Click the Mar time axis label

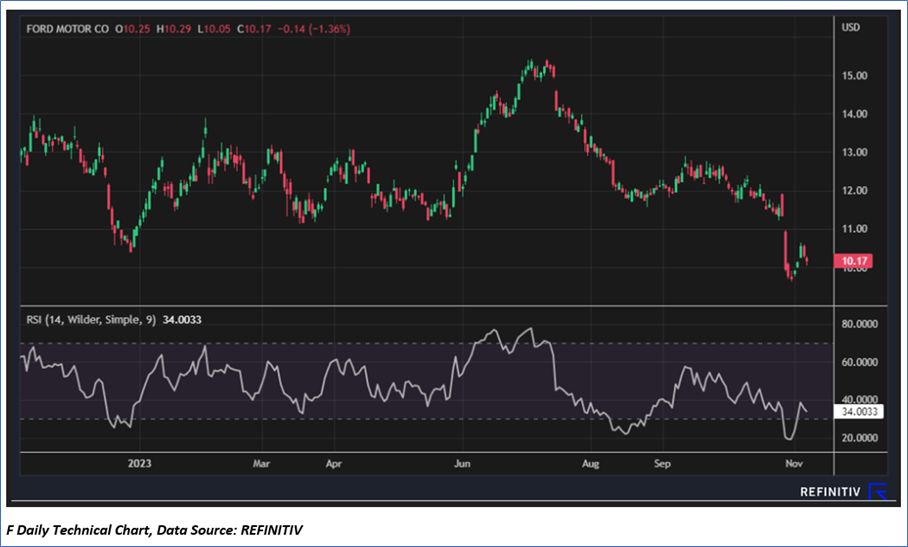point(262,464)
